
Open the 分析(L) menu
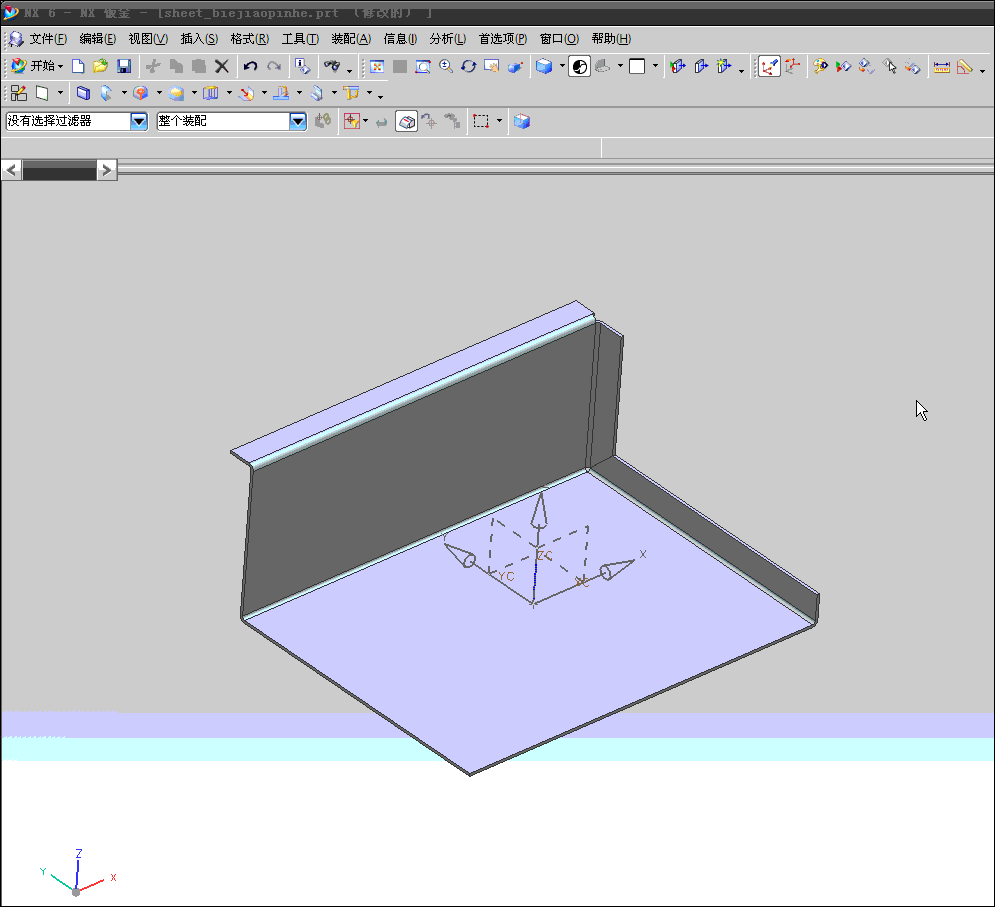click(x=447, y=39)
